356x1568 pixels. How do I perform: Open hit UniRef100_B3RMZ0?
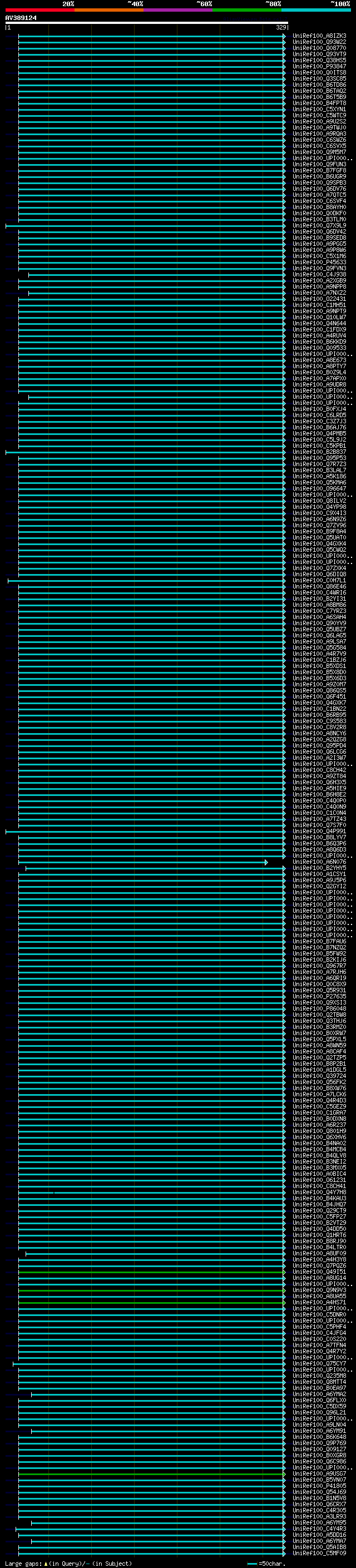coord(319,1027)
